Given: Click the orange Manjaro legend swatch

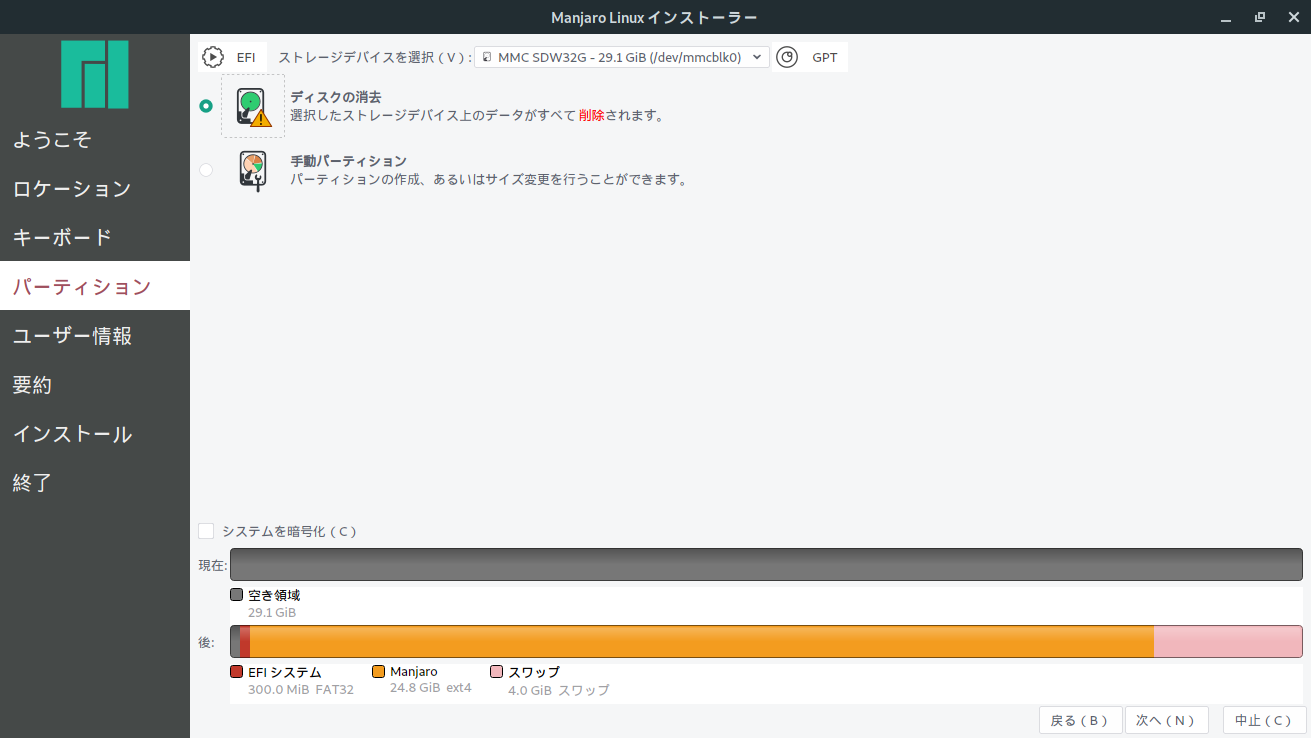Looking at the screenshot, I should [x=379, y=672].
